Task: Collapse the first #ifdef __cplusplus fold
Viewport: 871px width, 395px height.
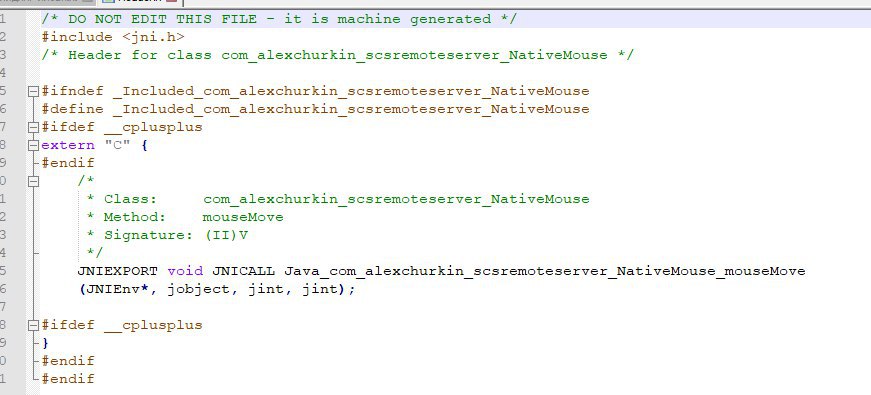Action: click(x=34, y=127)
